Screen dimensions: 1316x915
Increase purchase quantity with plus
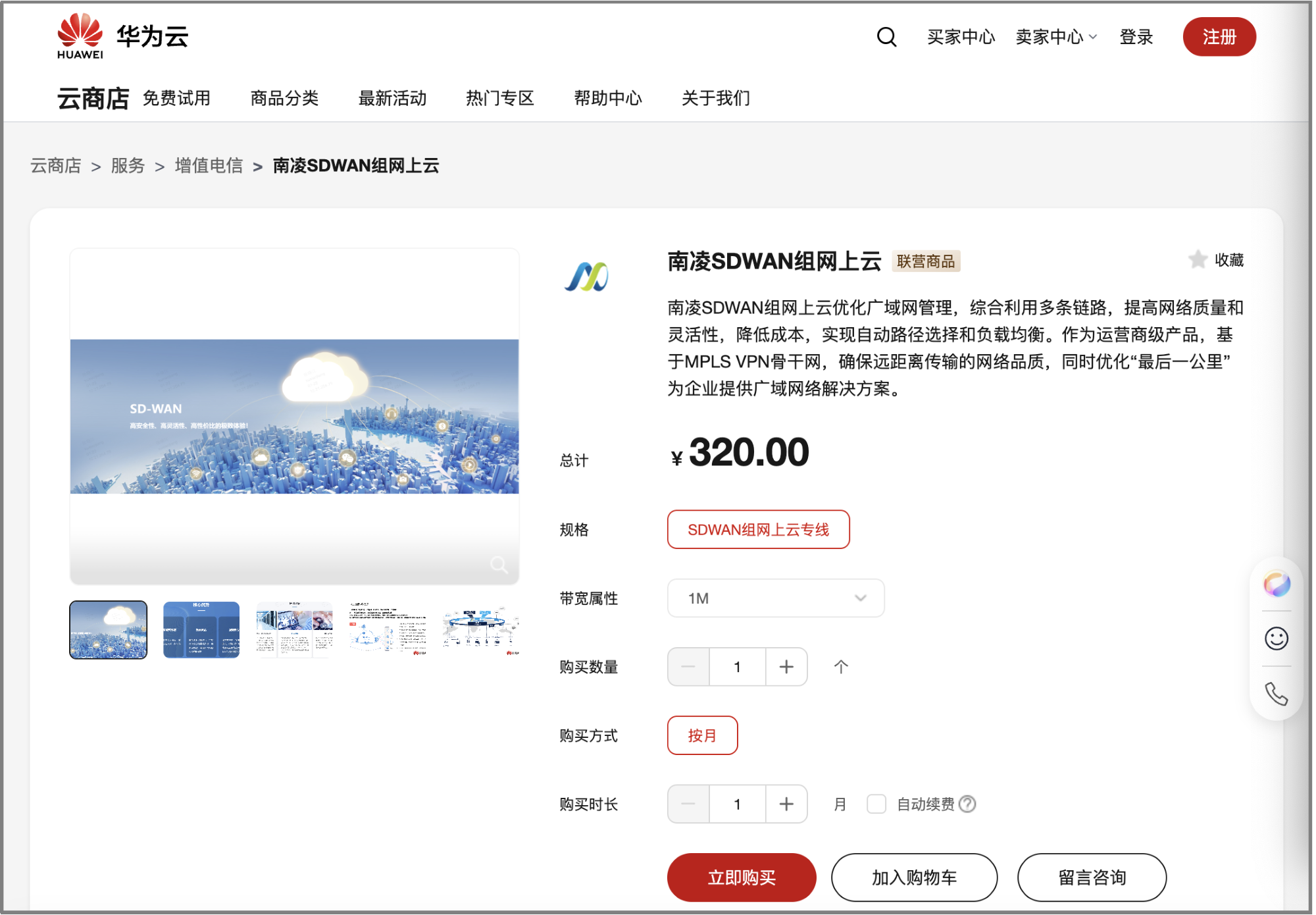(x=786, y=667)
